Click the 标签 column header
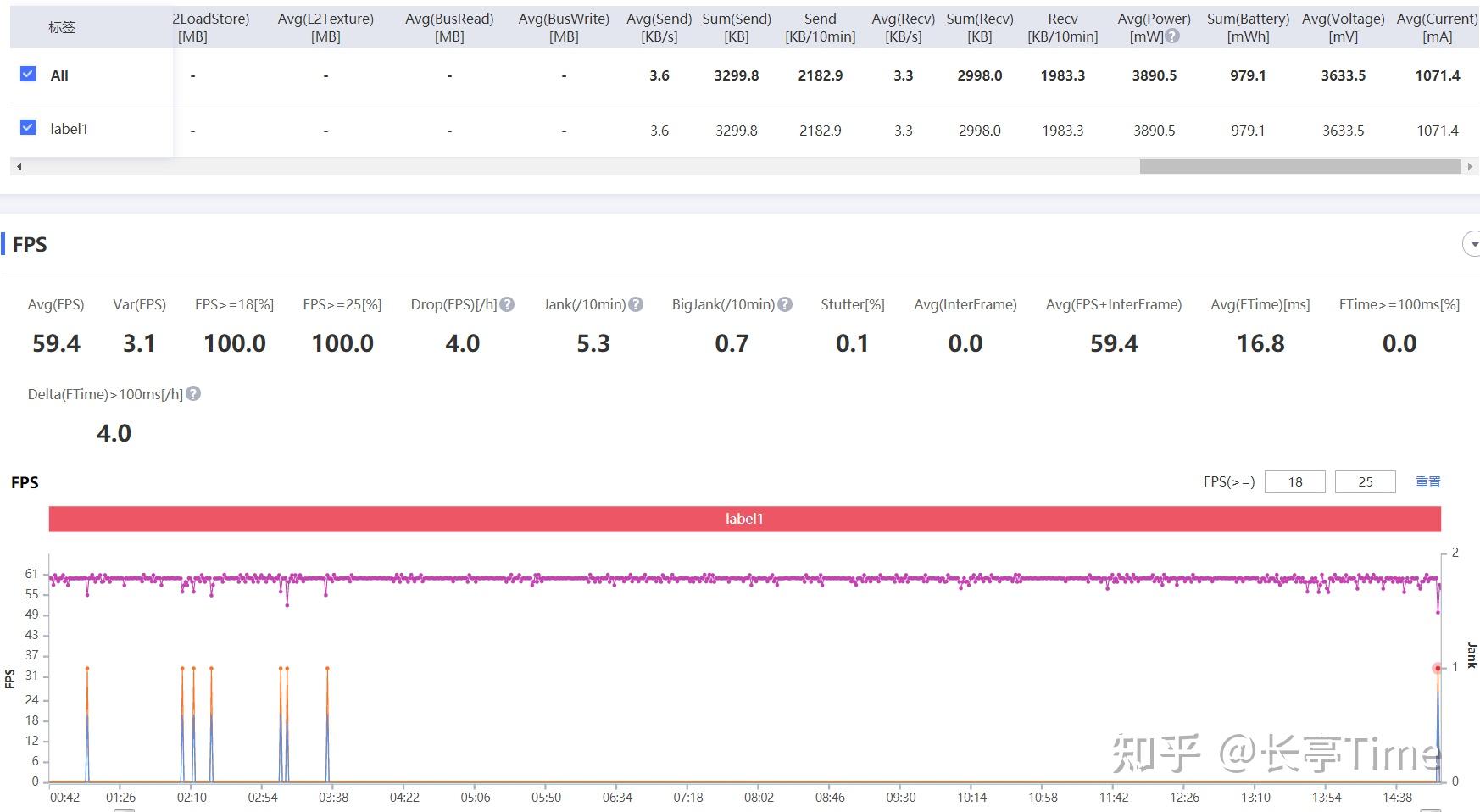The image size is (1480, 812). pos(62,27)
